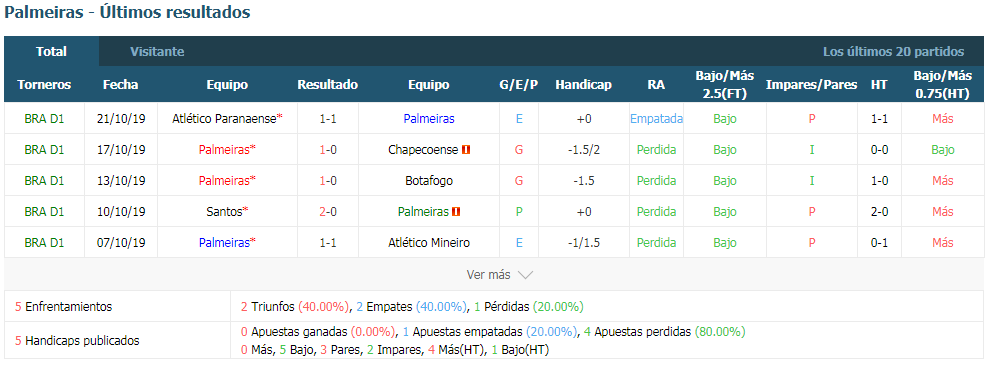Click the Bajo/Más 2.5(FT) header

(x=725, y=84)
